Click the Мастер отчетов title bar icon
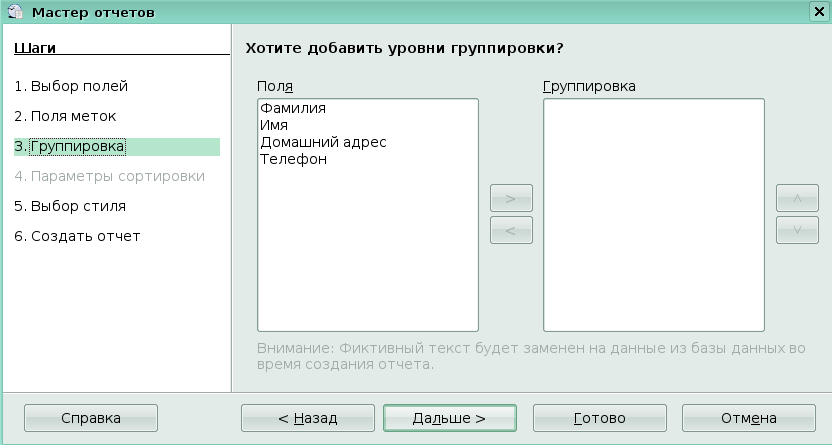Image resolution: width=832 pixels, height=445 pixels. tap(14, 12)
